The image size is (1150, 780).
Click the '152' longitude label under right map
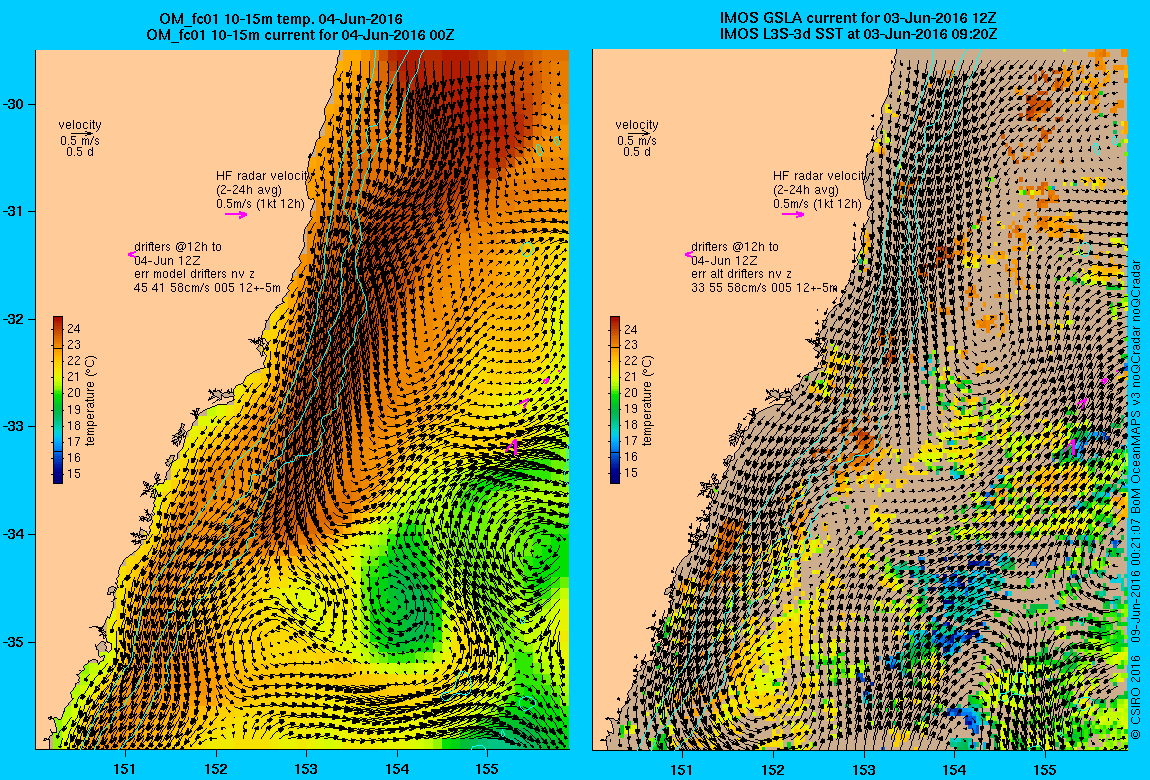coord(773,769)
